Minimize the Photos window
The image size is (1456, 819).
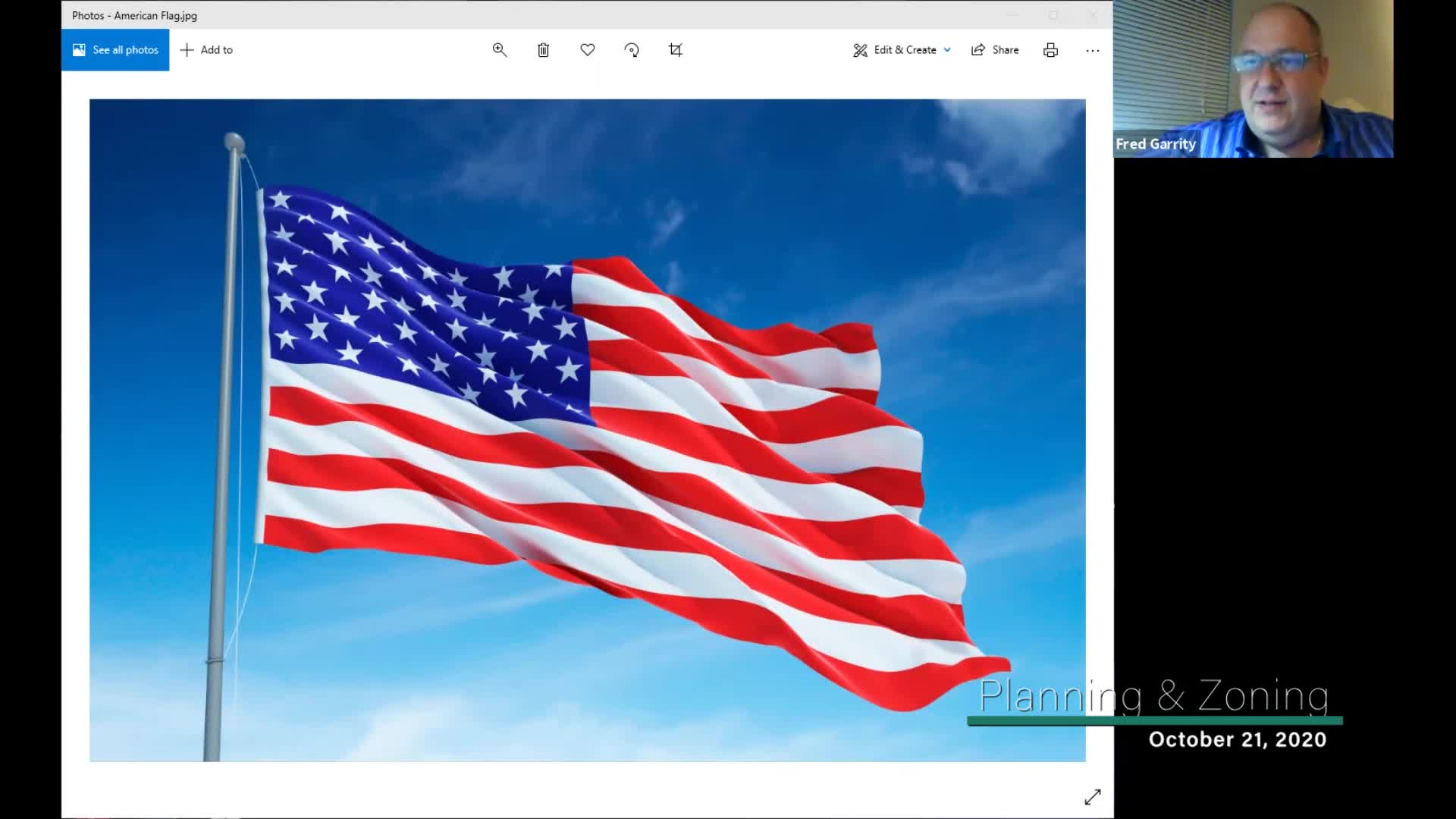pyautogui.click(x=1013, y=15)
